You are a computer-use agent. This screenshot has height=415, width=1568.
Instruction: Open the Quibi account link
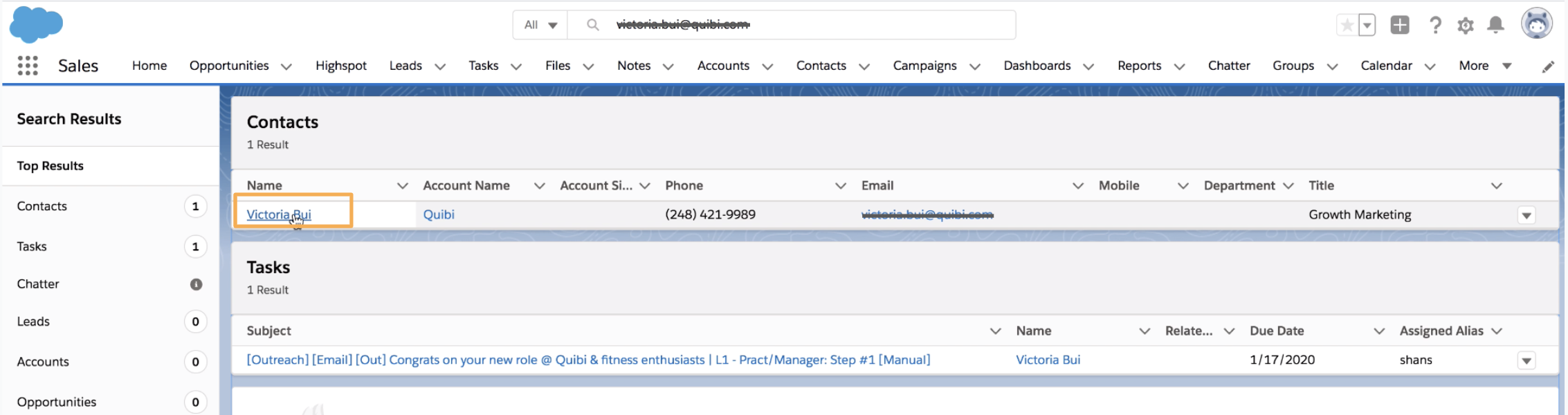439,214
